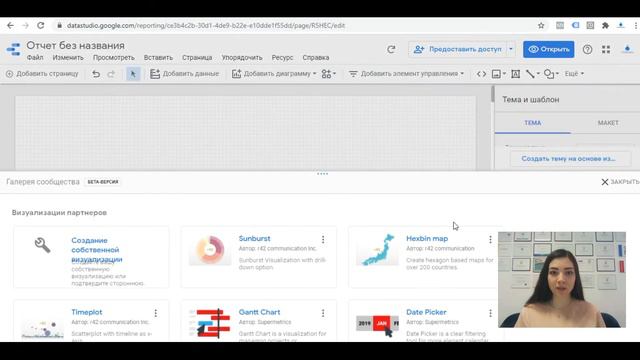Viewport: 640px width, 360px height.
Task: Open the Hexbin map visualization link
Action: tap(427, 238)
